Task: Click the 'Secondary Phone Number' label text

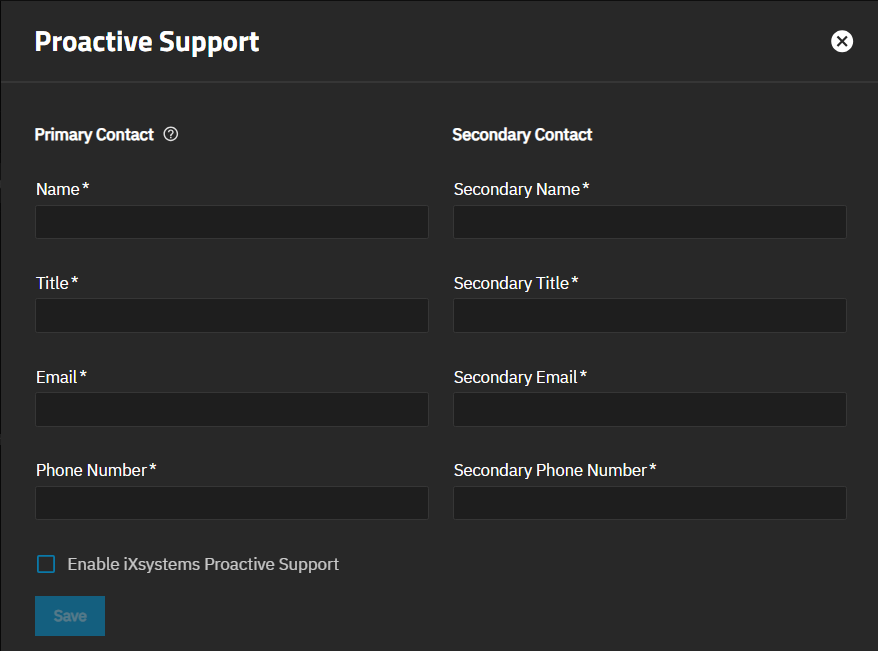Action: click(x=550, y=470)
